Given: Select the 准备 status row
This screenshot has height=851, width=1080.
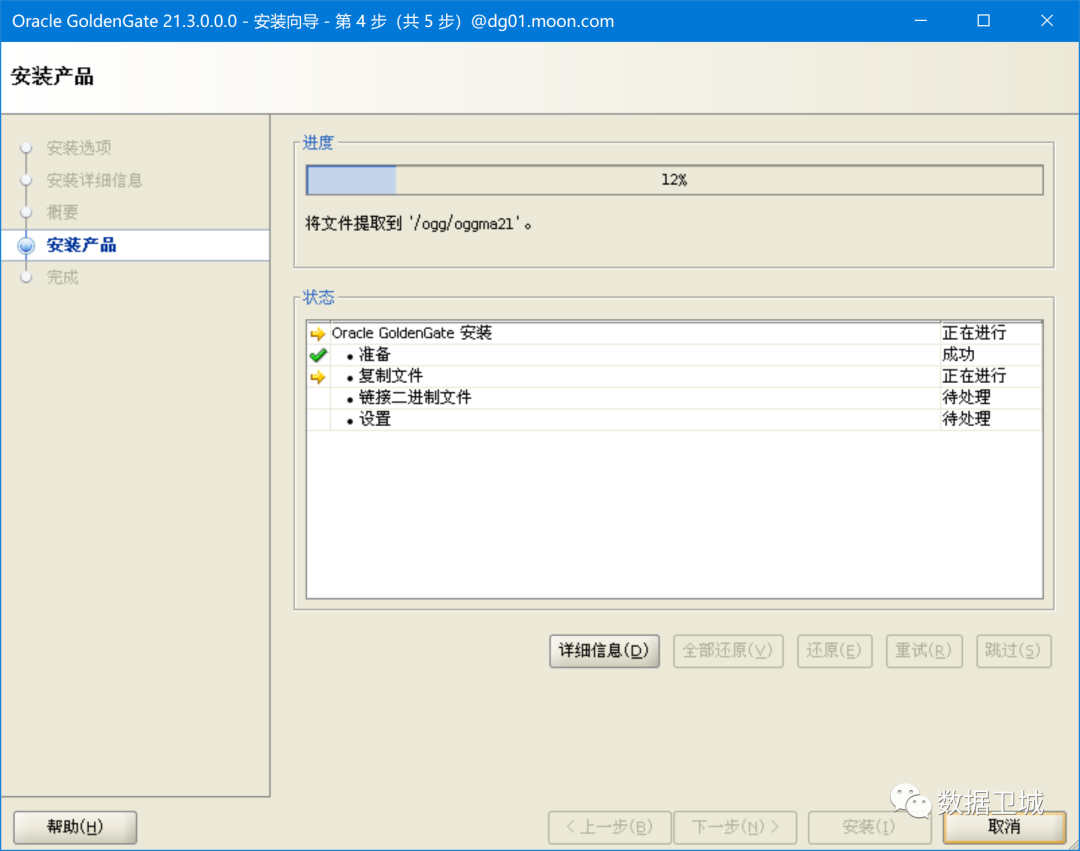Looking at the screenshot, I should (x=674, y=355).
